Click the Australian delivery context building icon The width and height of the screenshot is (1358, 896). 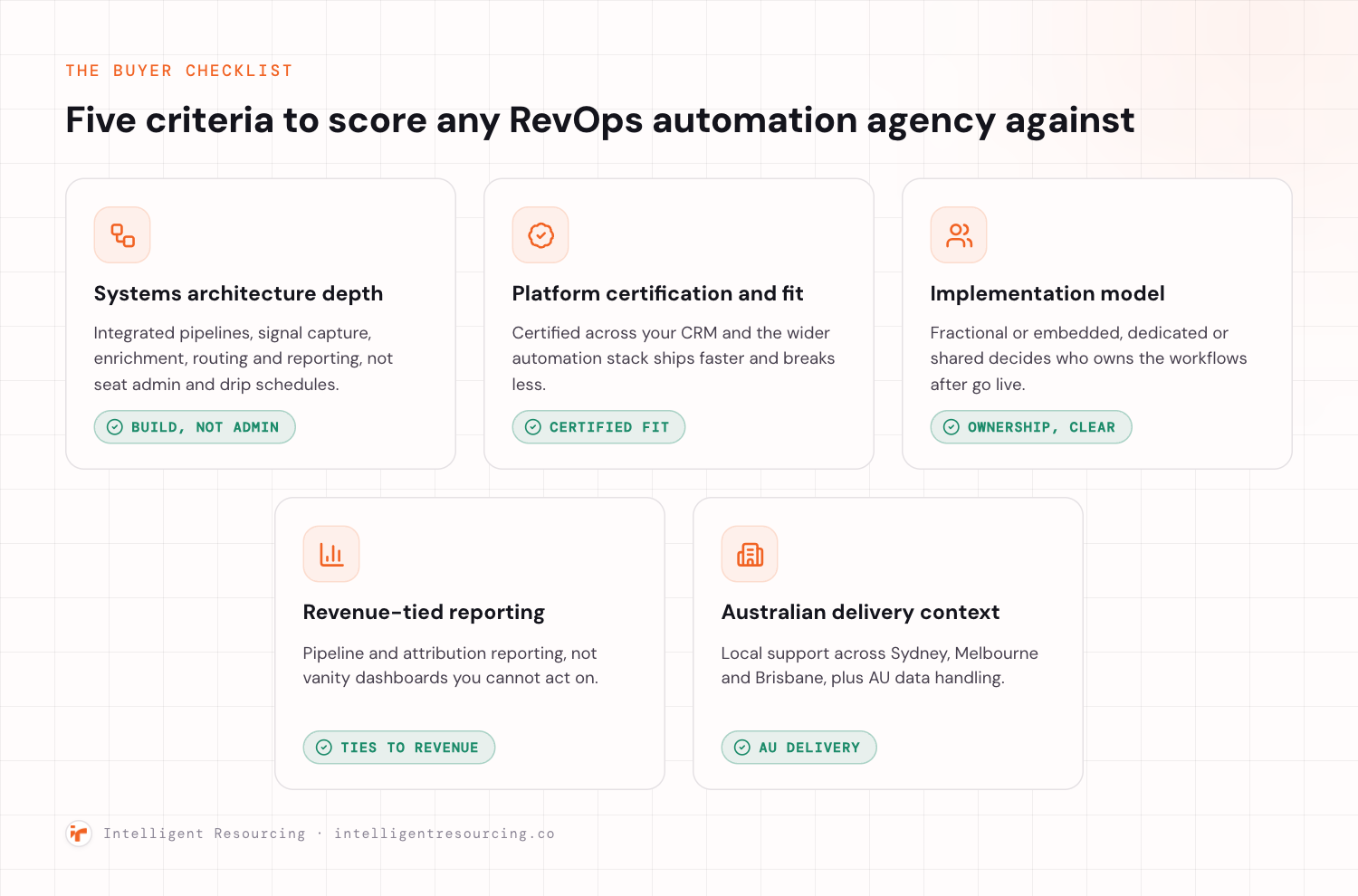[750, 554]
